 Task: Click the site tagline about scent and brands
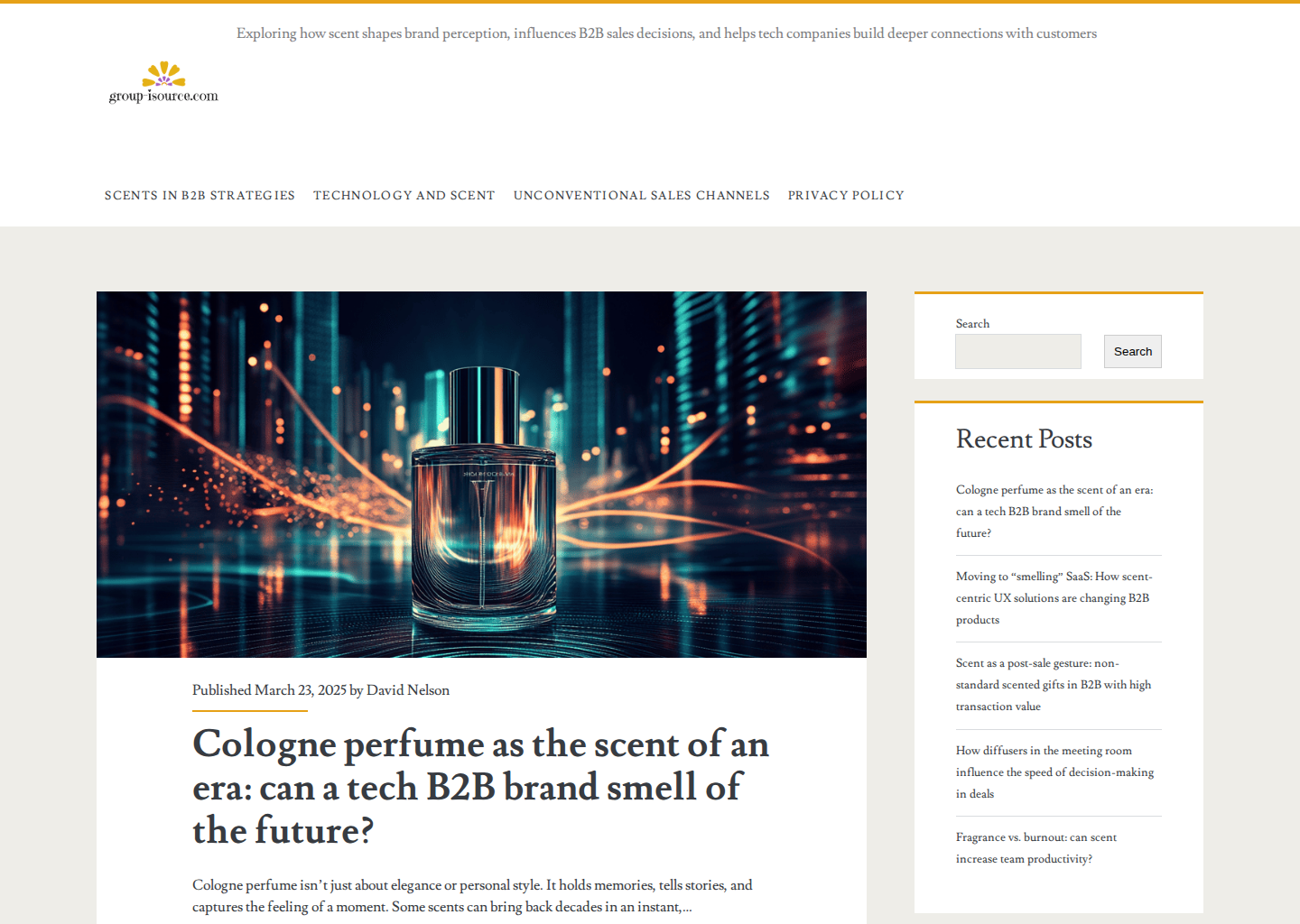pyautogui.click(x=666, y=33)
